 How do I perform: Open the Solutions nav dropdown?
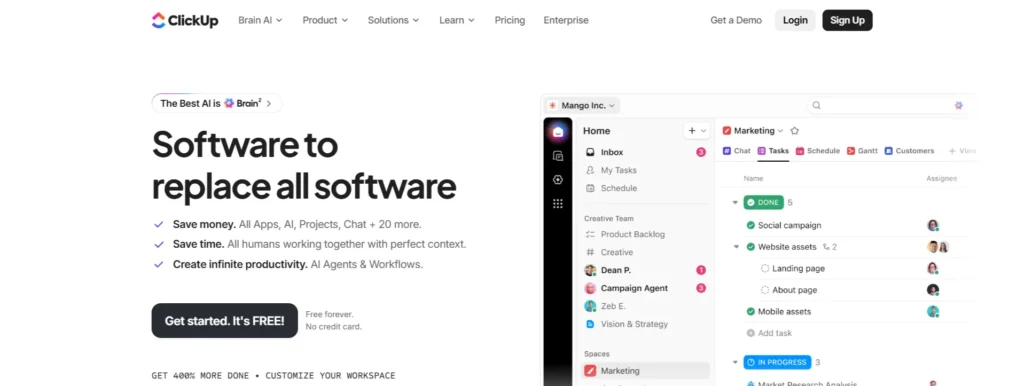point(393,20)
